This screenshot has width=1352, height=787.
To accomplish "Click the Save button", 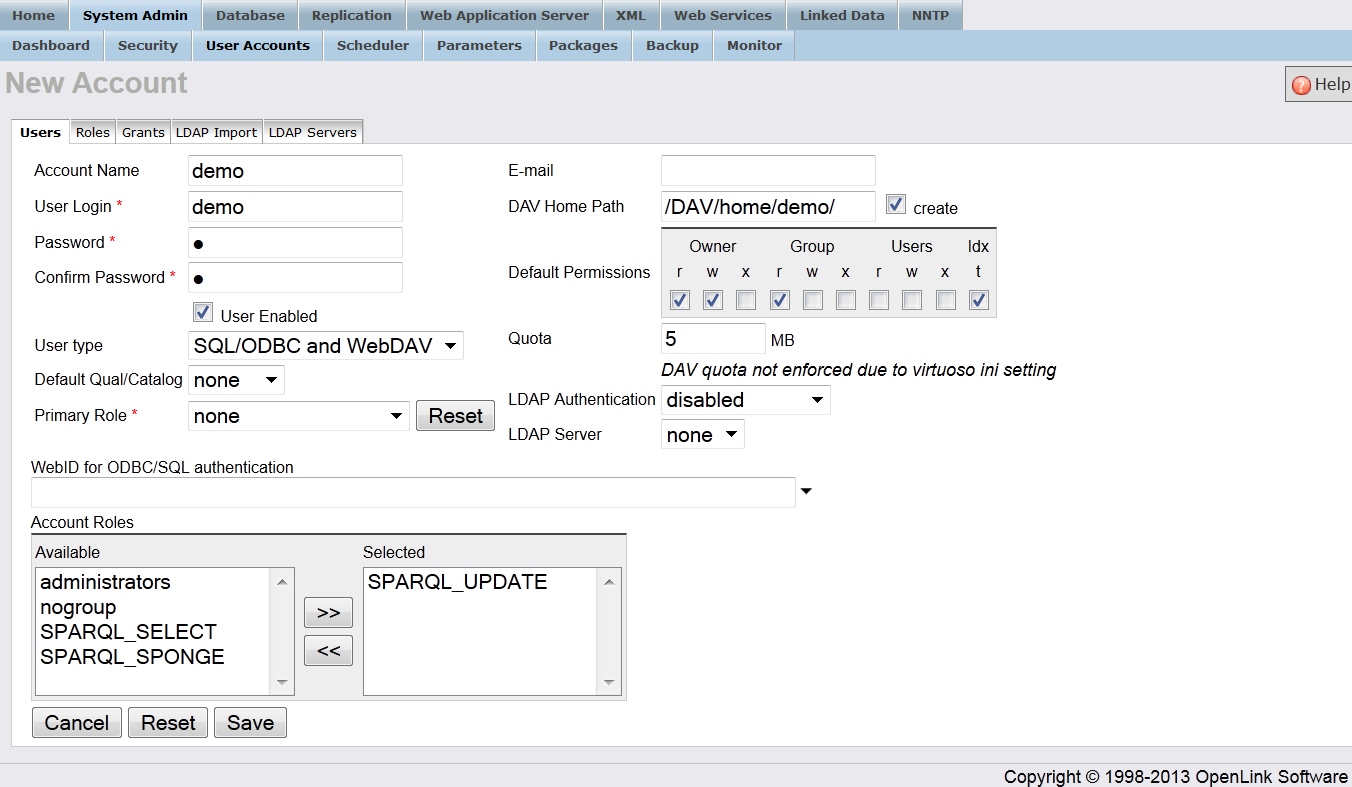I will point(250,723).
